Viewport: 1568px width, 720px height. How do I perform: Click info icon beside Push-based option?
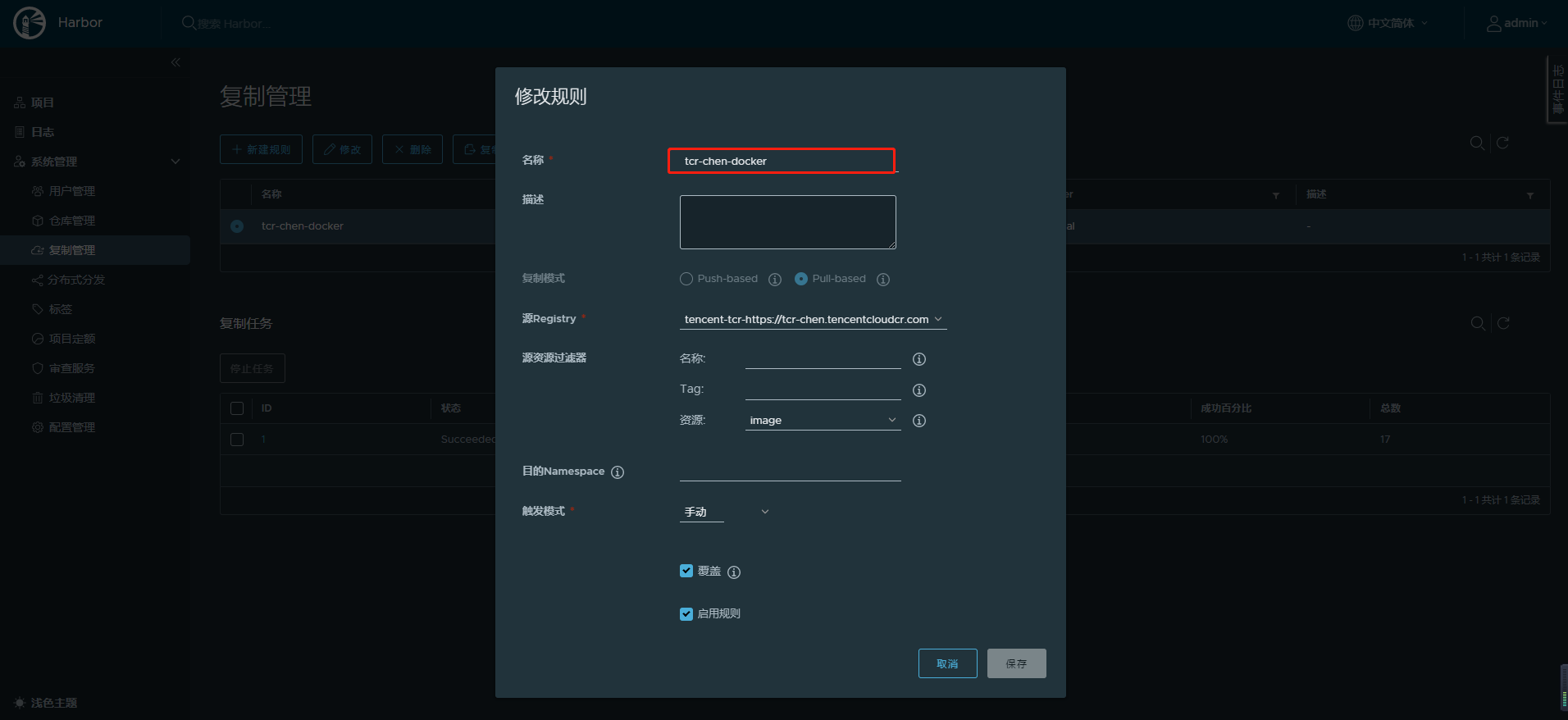click(775, 280)
